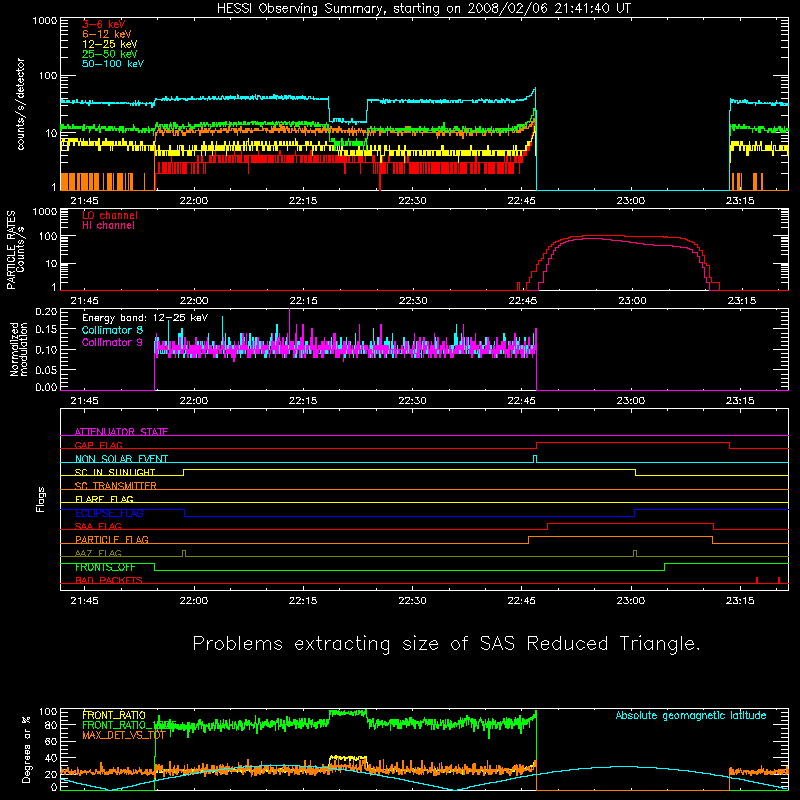Select the orange MAX_DET_VS_TOT legend label
Screen dimensions: 800x800
coord(124,735)
